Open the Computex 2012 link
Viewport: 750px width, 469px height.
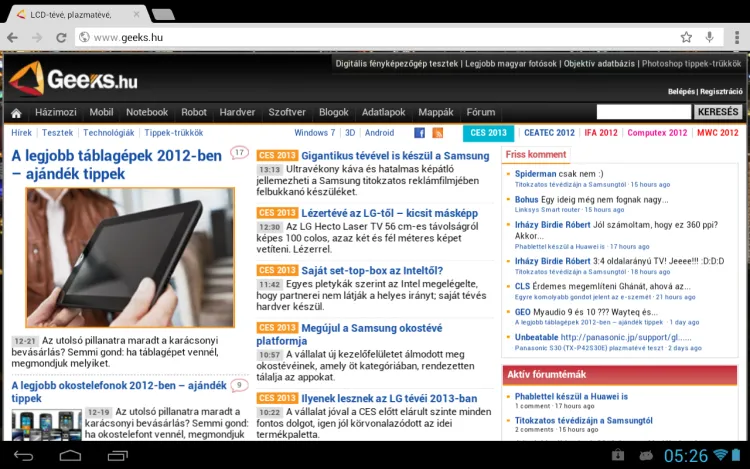click(x=657, y=133)
